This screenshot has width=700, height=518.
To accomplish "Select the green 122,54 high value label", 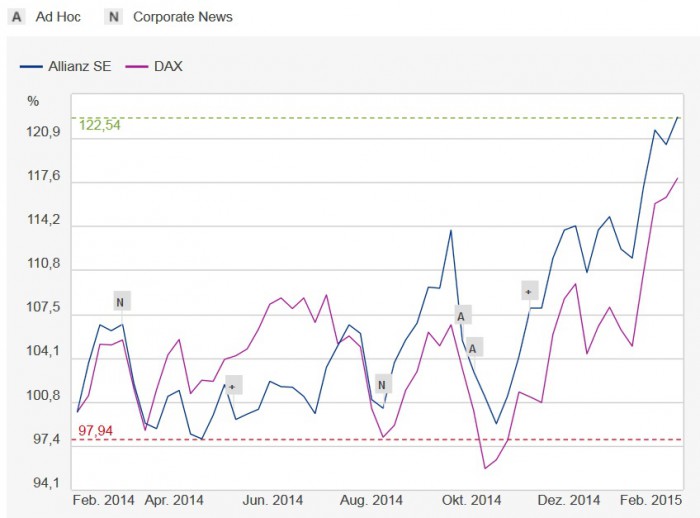I will click(x=99, y=125).
